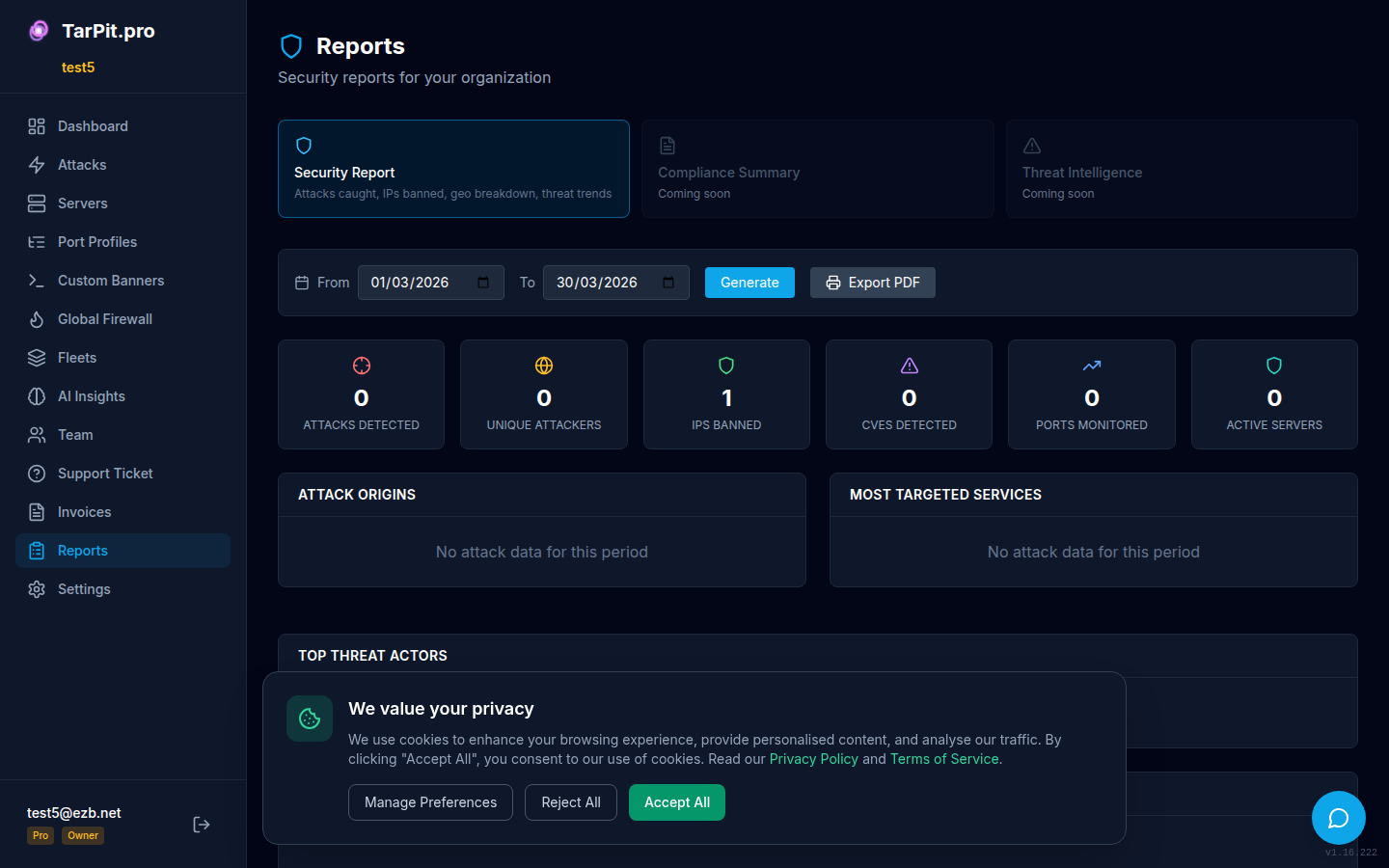Screen dimensions: 1389x868
Task: Open date picker on From date field
Action: coord(483,283)
